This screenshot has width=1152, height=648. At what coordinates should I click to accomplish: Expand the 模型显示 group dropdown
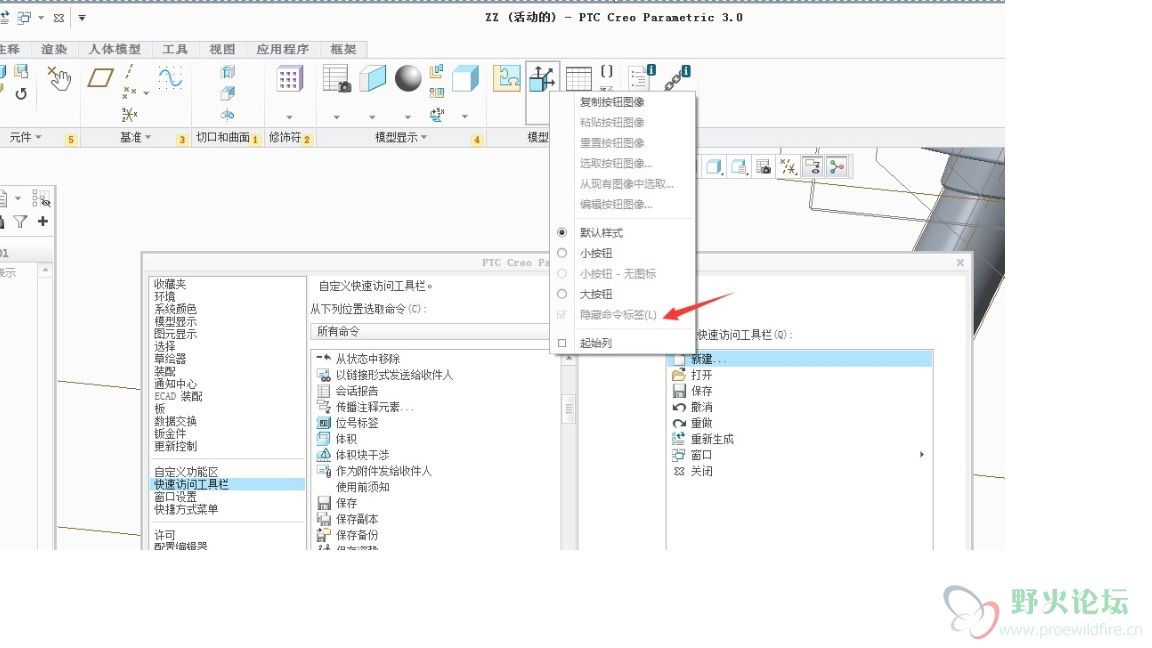[401, 137]
